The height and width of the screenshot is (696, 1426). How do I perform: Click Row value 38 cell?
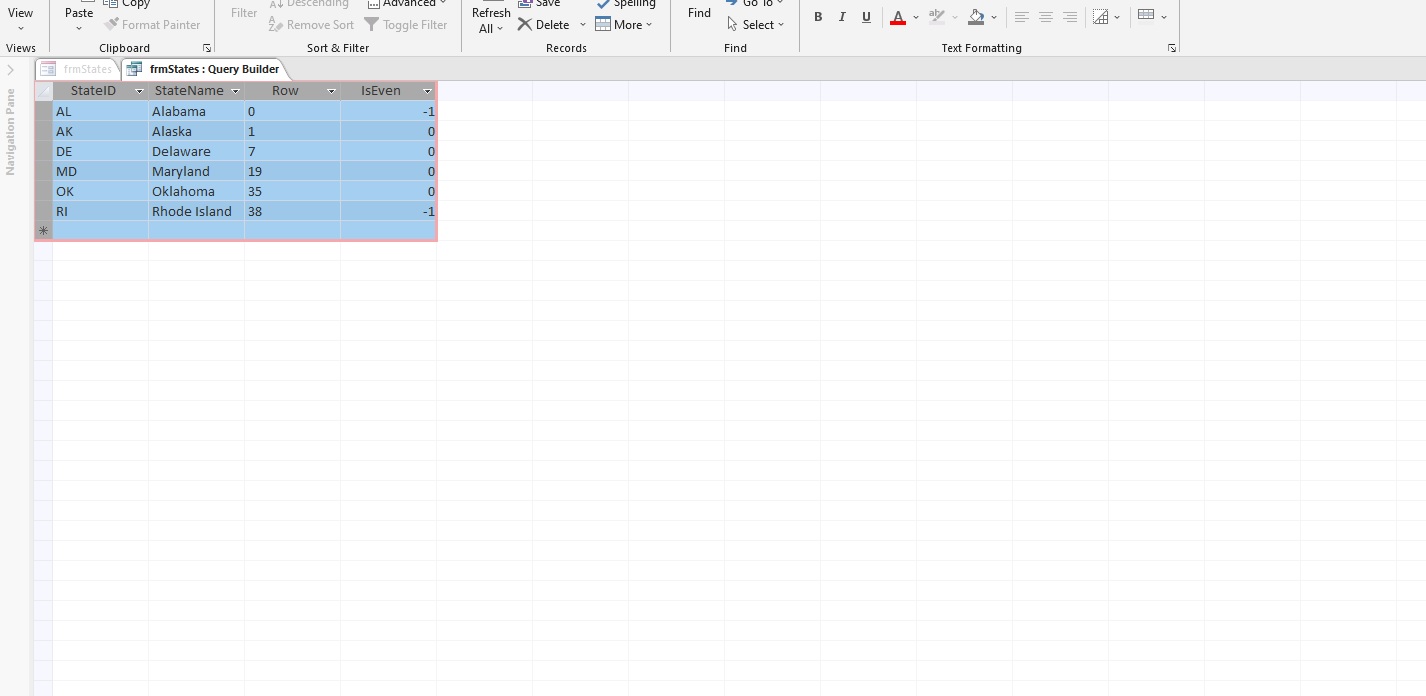pos(292,211)
